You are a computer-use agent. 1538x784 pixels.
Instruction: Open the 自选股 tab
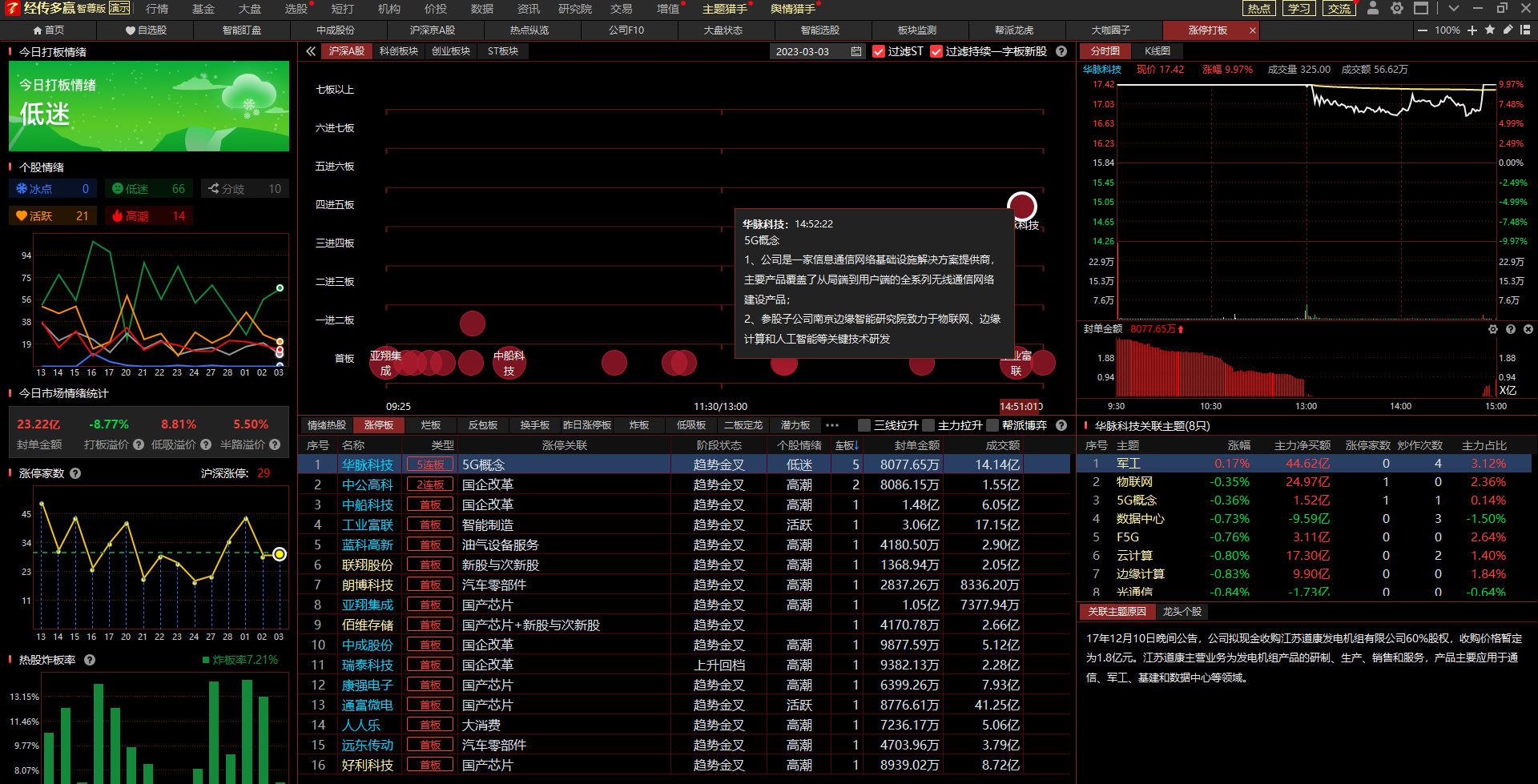point(146,30)
